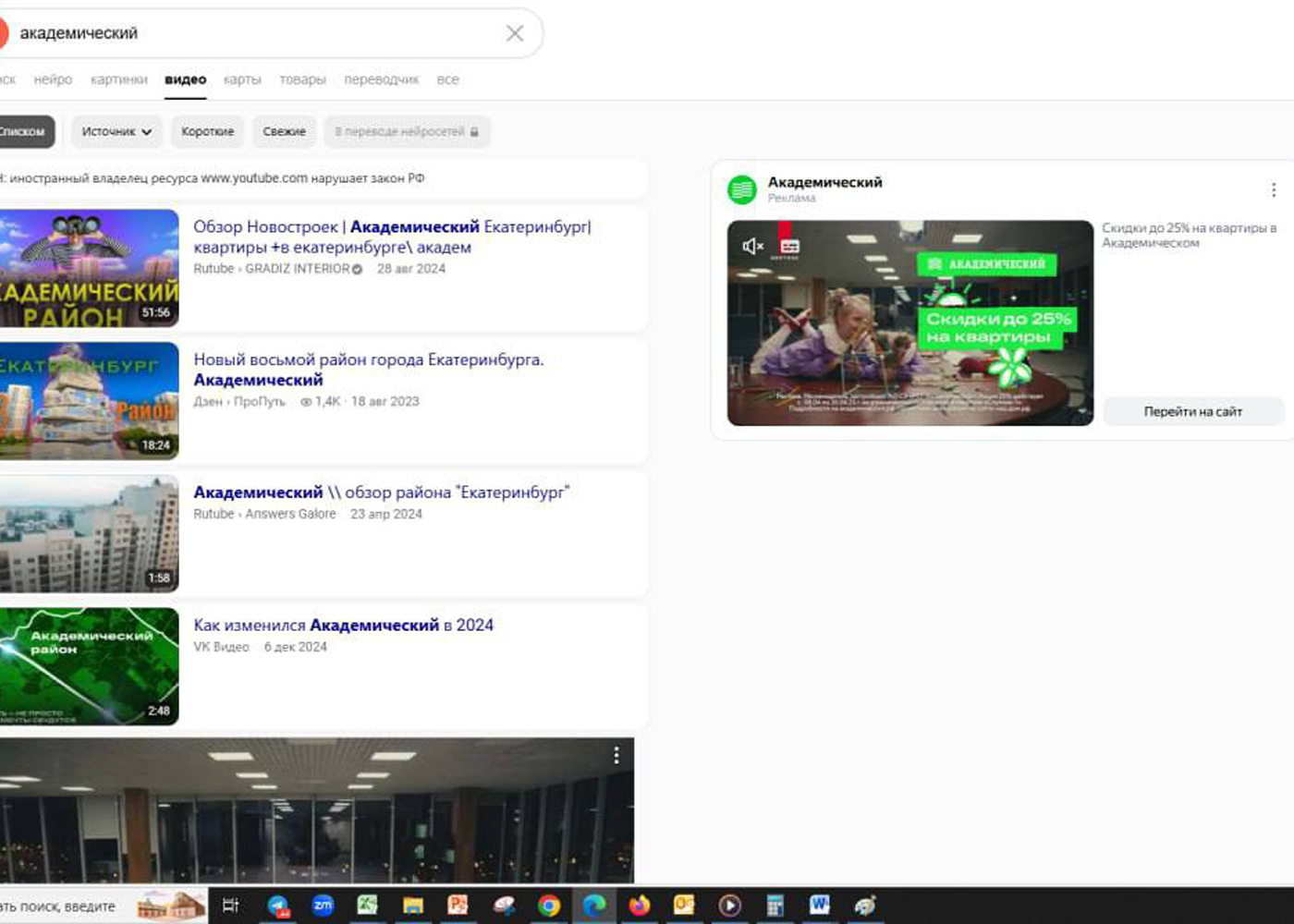Open the 2:48 green 'Академический район' thumbnail
Screen dimensions: 1294x924
coord(89,666)
